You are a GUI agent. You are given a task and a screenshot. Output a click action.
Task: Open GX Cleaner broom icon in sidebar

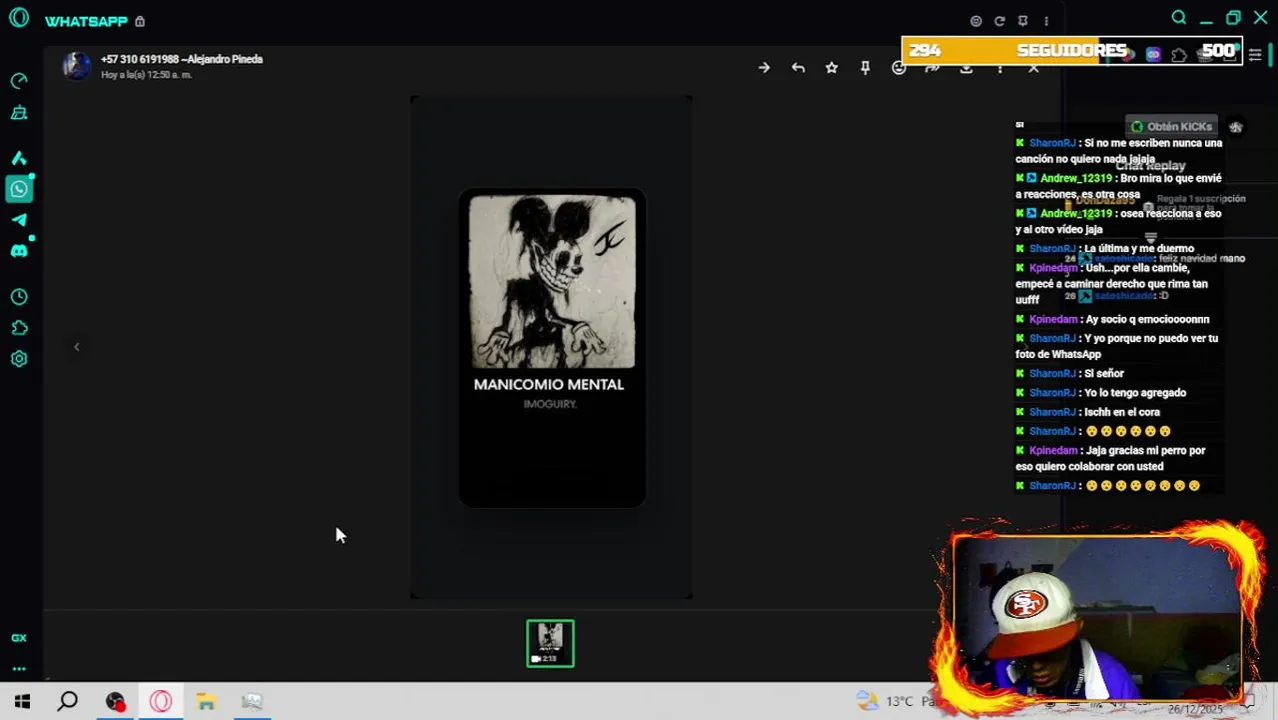pyautogui.click(x=19, y=113)
